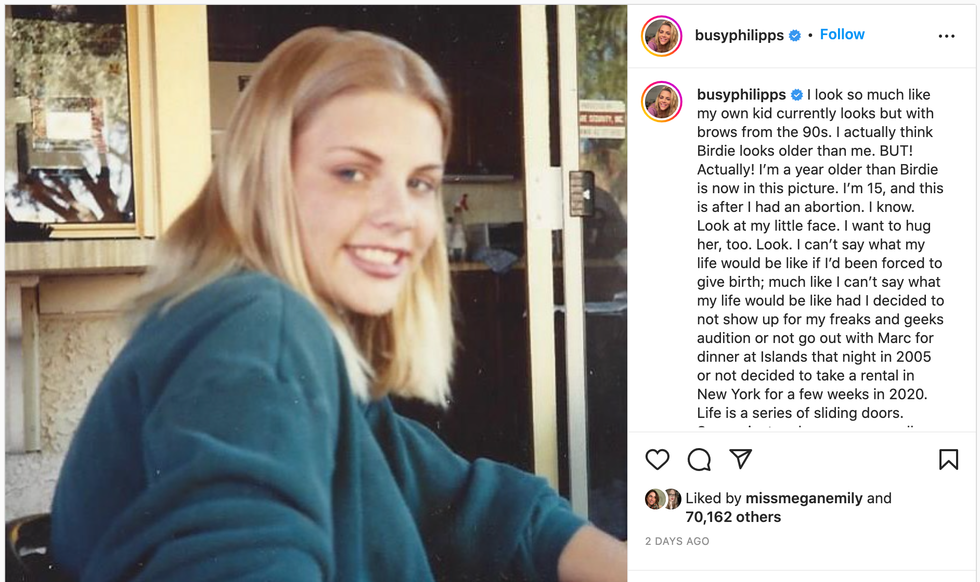The height and width of the screenshot is (582, 980).
Task: View the list of 70,162 others who liked
Action: (x=733, y=517)
